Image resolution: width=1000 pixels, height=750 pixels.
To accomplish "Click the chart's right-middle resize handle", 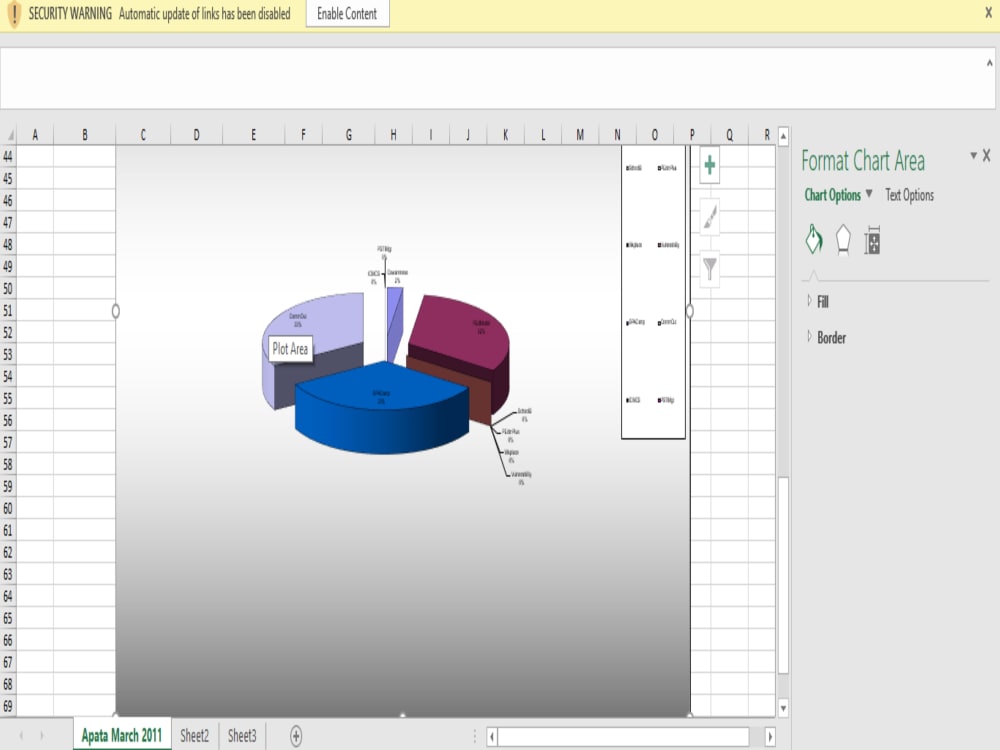I will click(690, 311).
